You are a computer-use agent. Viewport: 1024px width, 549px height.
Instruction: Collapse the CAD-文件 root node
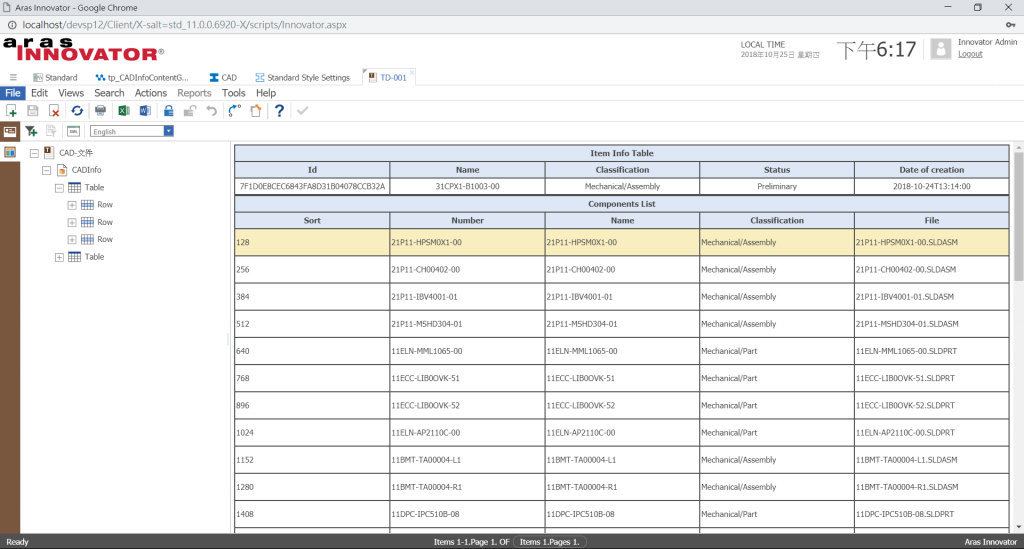pyautogui.click(x=34, y=153)
